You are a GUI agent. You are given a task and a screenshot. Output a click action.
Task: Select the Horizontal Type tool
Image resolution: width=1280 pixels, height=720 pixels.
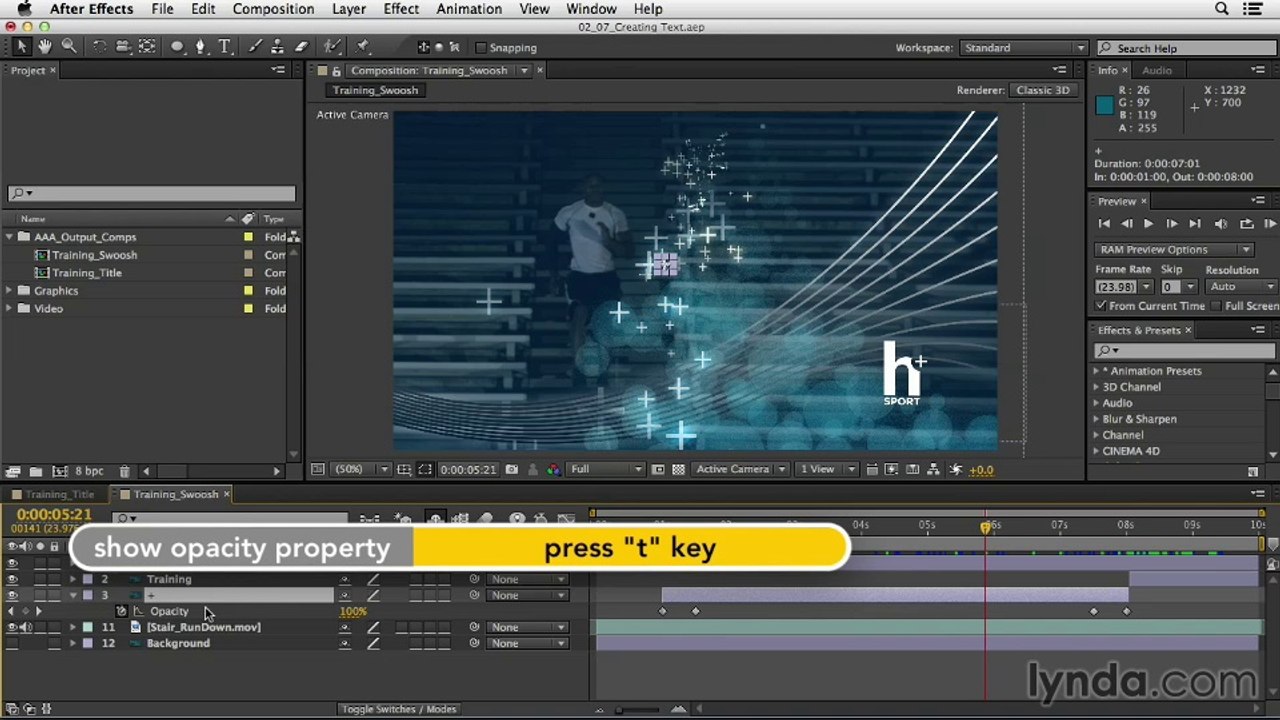point(225,46)
